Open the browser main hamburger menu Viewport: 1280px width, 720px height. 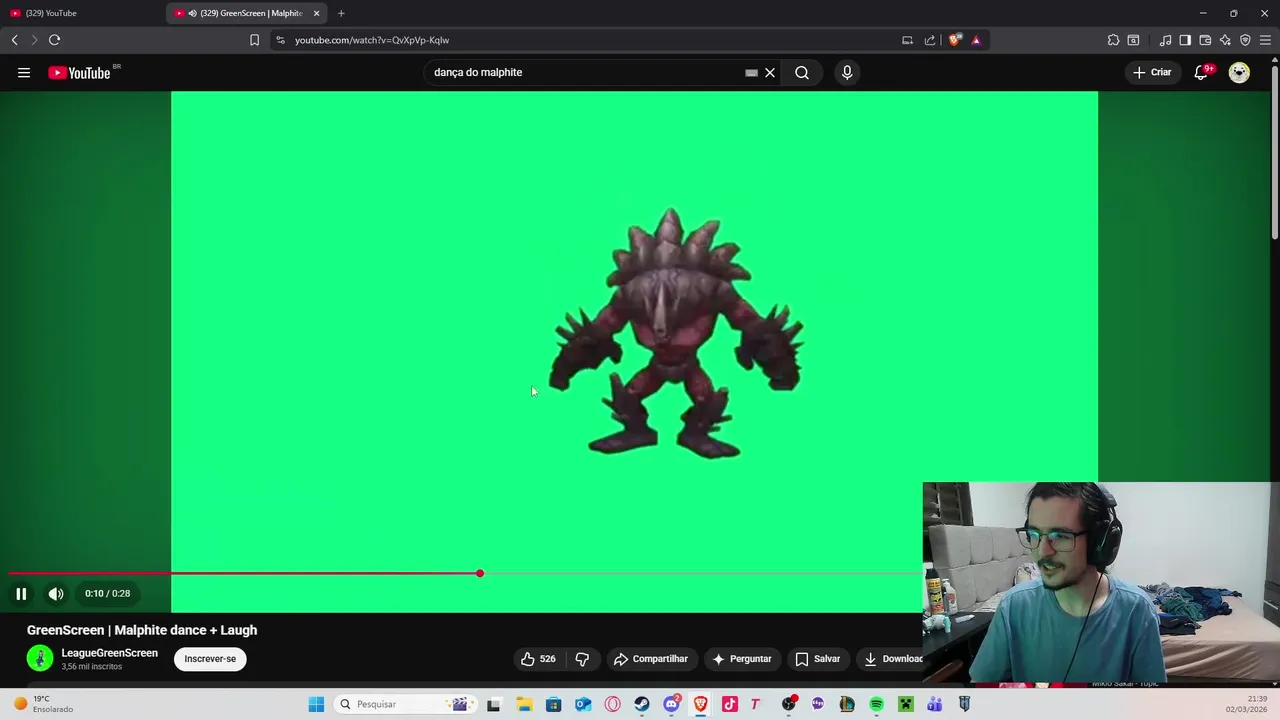pos(1265,40)
